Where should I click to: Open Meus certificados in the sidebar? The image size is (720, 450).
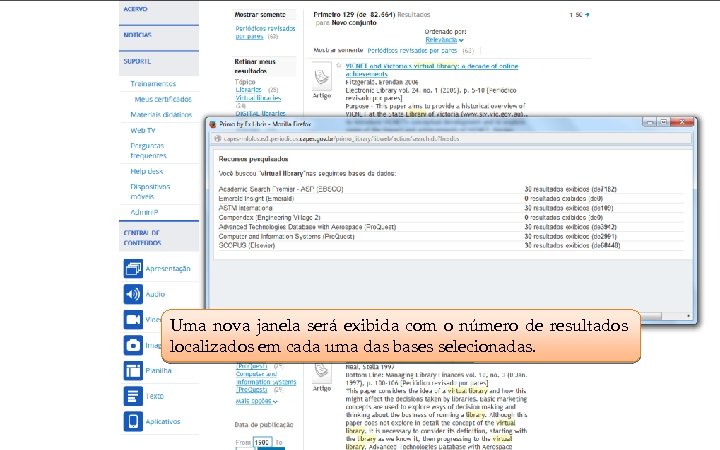point(163,99)
